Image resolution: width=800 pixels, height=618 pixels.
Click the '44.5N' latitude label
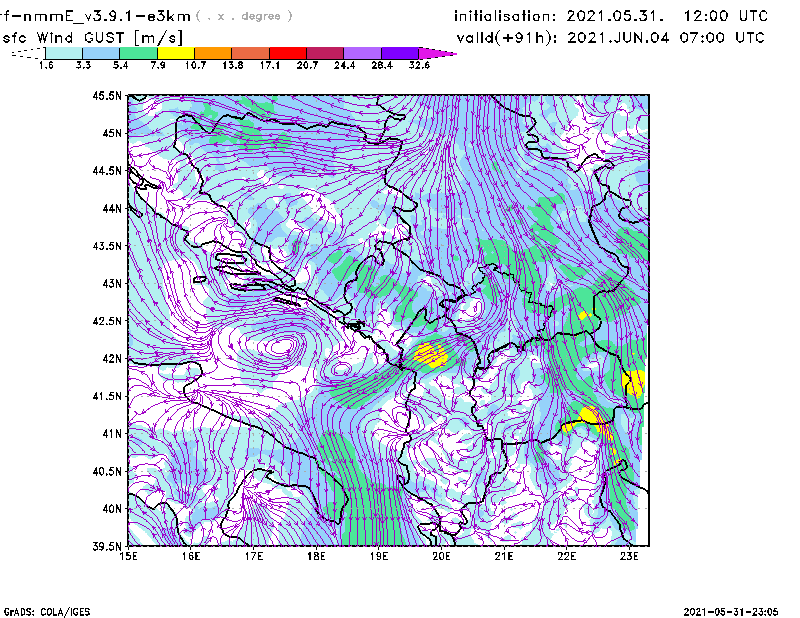[x=108, y=170]
